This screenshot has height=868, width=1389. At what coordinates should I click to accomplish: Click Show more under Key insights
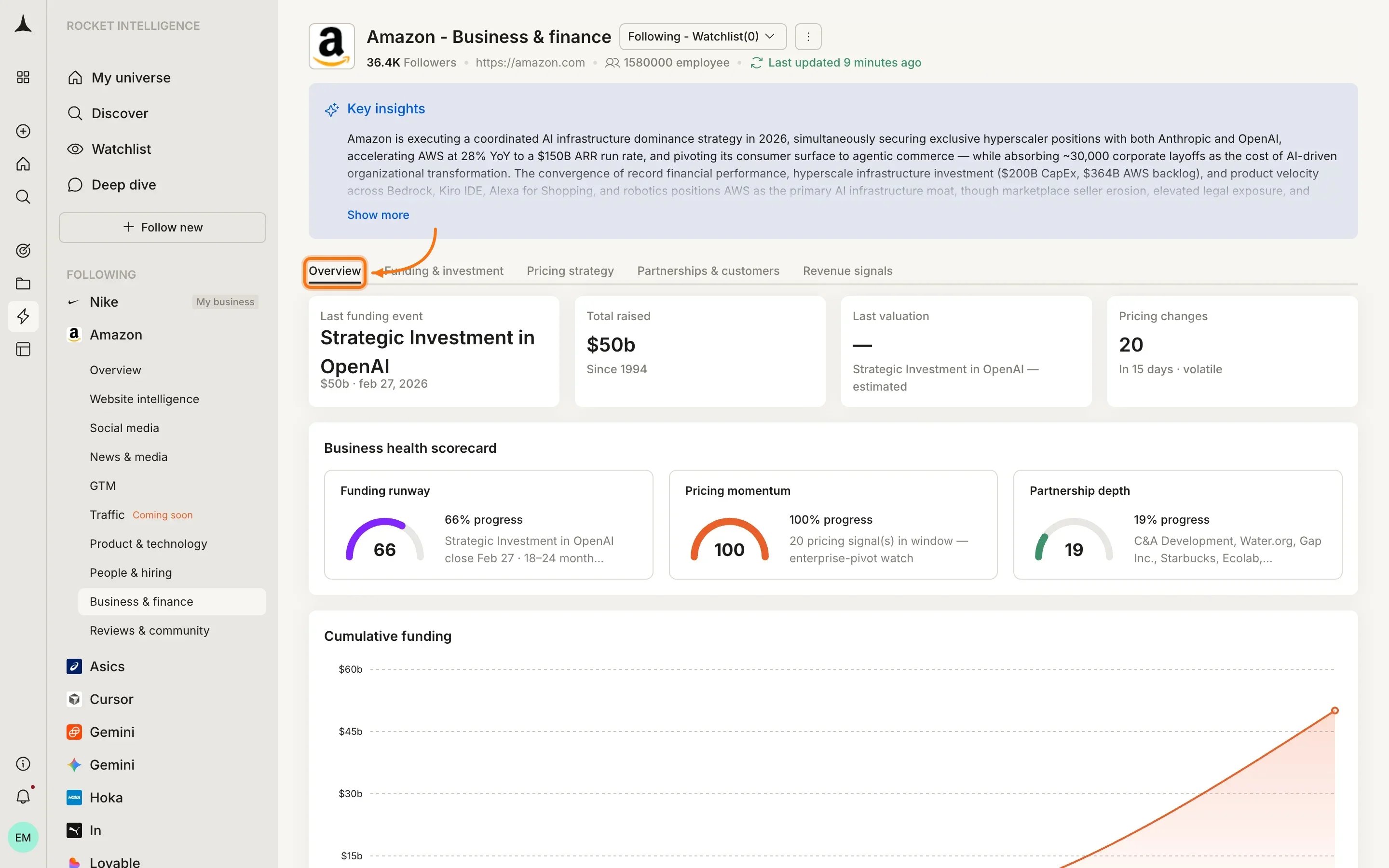378,215
